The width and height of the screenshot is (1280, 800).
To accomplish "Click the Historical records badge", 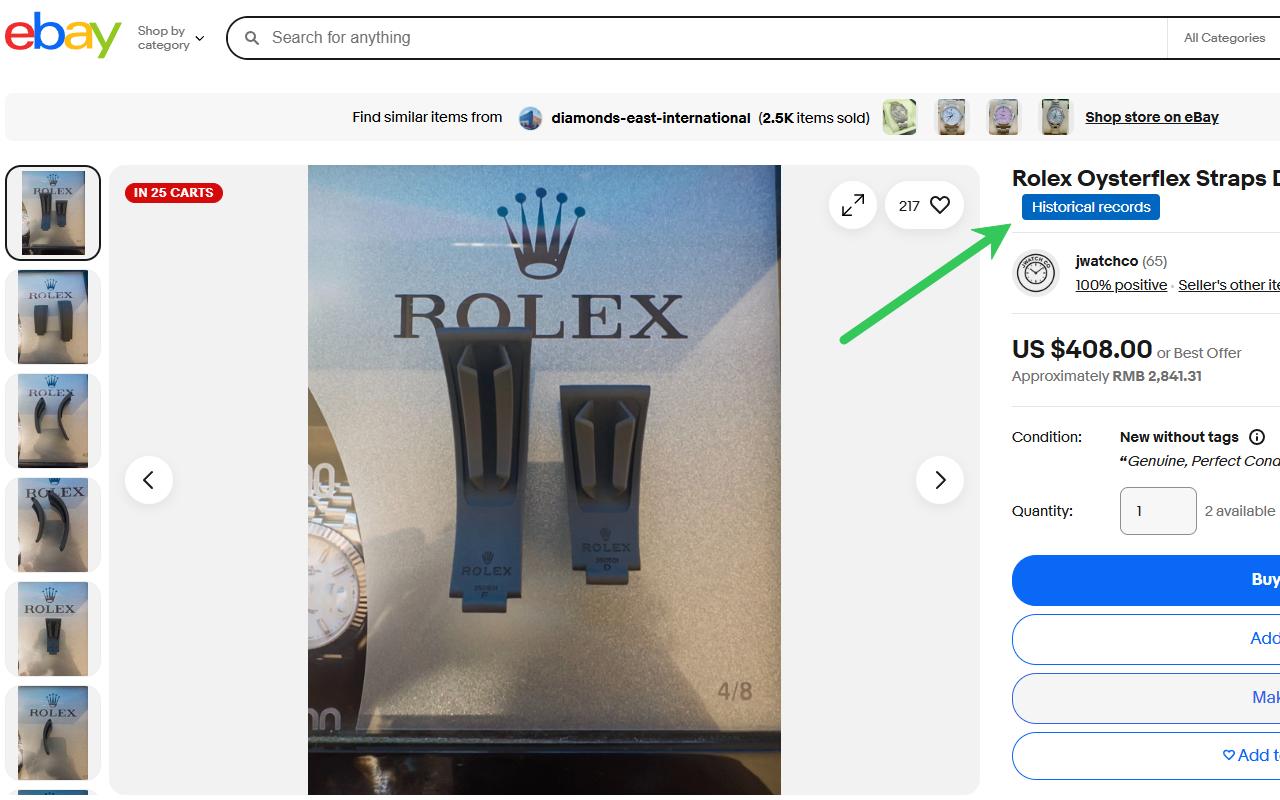I will [x=1091, y=207].
